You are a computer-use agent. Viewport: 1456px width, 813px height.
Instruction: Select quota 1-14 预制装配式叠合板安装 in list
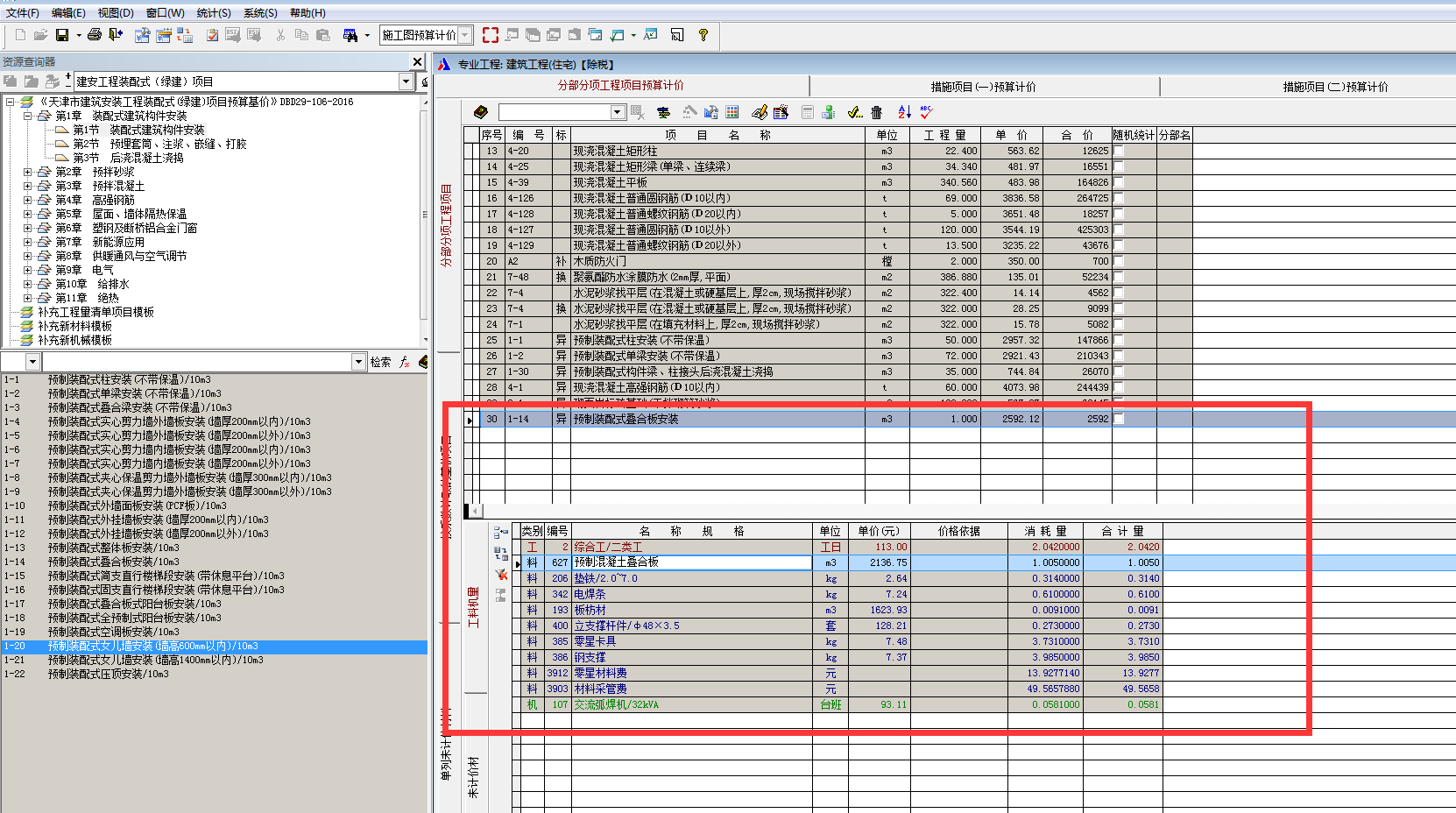click(114, 562)
